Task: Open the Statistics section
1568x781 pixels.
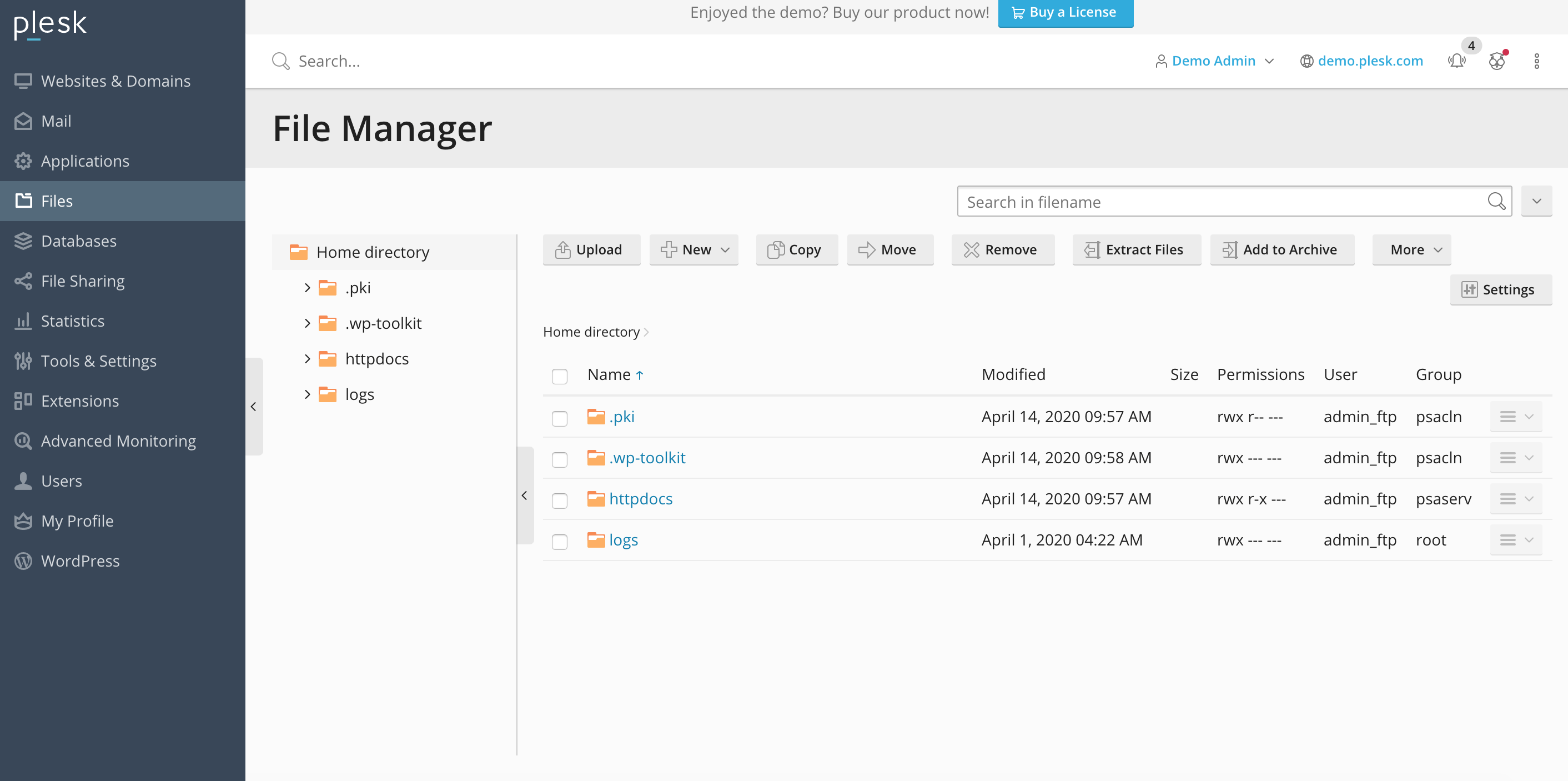Action: [122, 321]
